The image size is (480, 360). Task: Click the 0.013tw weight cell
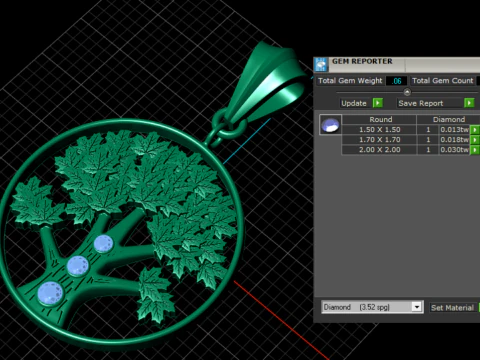pos(454,130)
